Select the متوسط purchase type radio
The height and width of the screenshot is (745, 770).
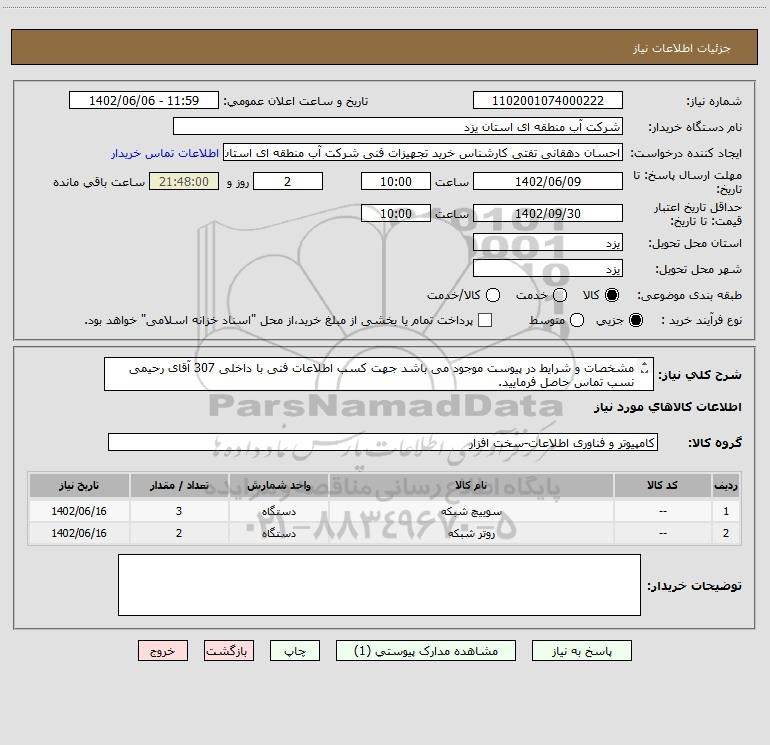(x=577, y=320)
